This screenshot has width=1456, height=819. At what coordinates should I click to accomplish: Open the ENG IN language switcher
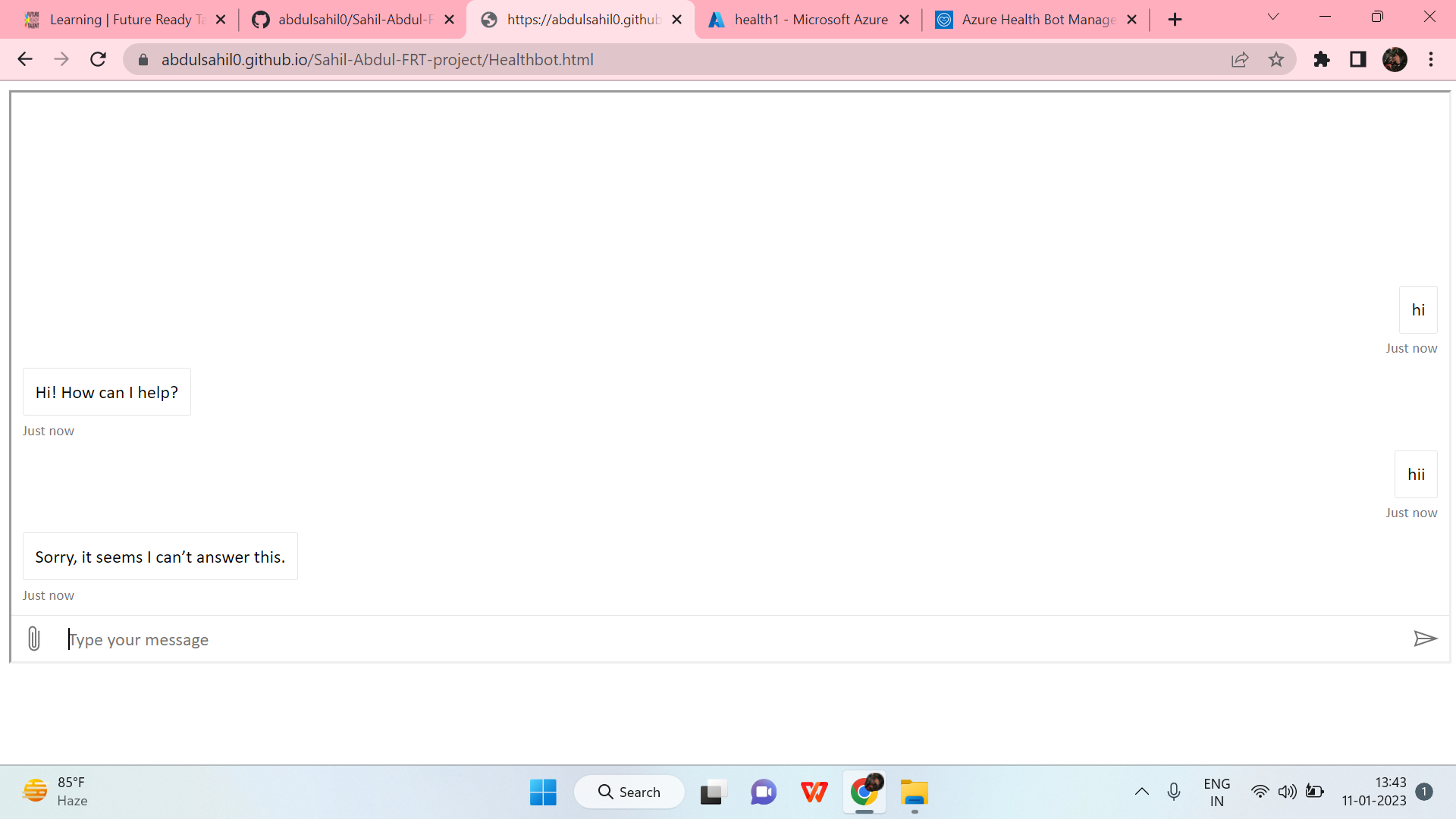1216,792
